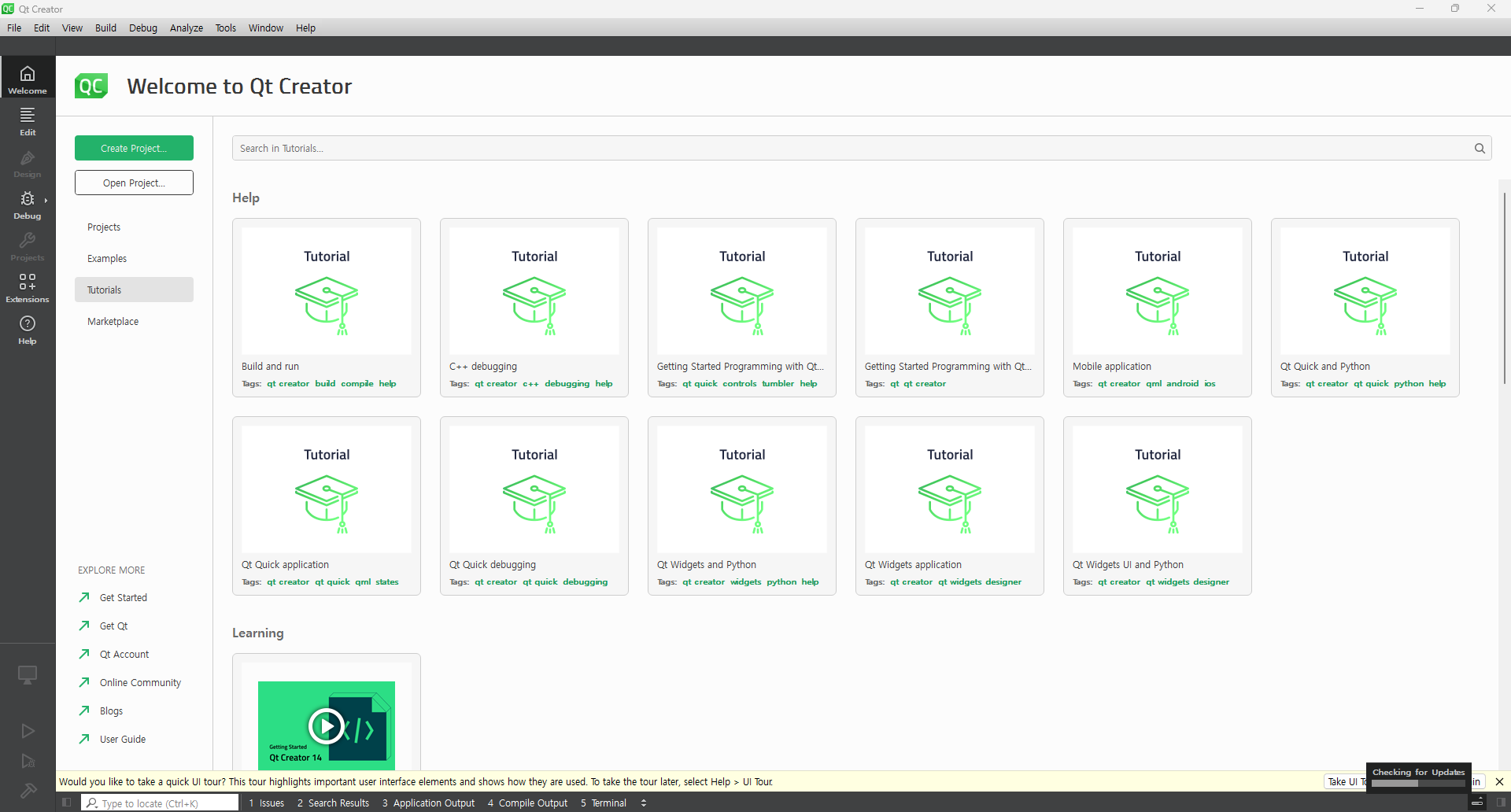Viewport: 1511px width, 812px height.
Task: Open the output panes arrow menu
Action: (x=644, y=803)
